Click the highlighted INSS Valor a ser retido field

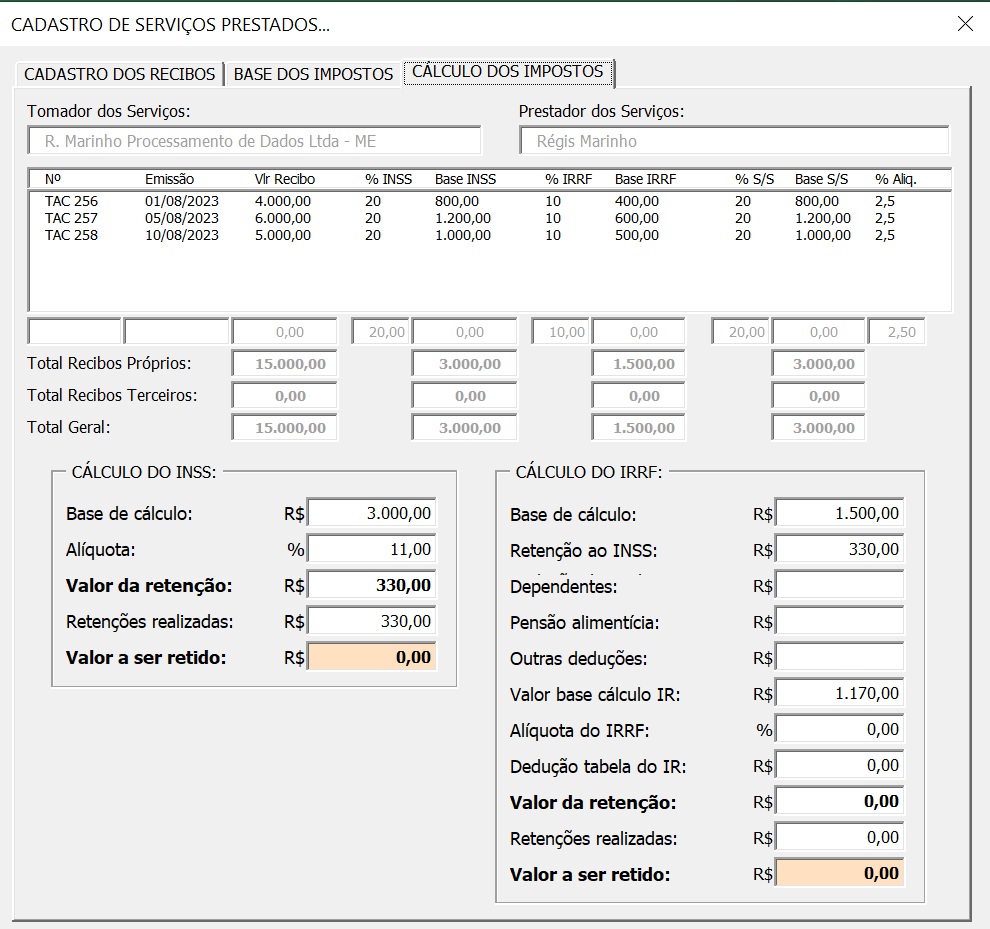[372, 657]
